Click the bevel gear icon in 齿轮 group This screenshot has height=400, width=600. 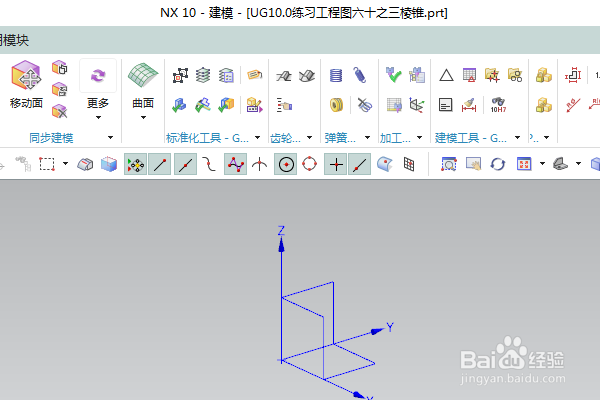point(307,75)
